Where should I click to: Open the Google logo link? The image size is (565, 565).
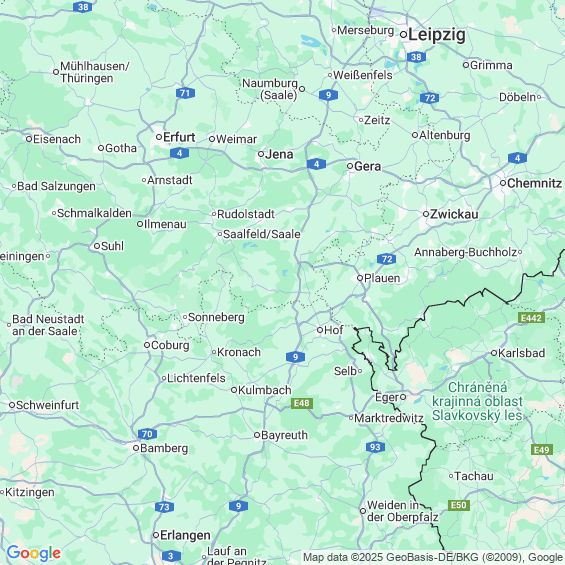[x=34, y=553]
